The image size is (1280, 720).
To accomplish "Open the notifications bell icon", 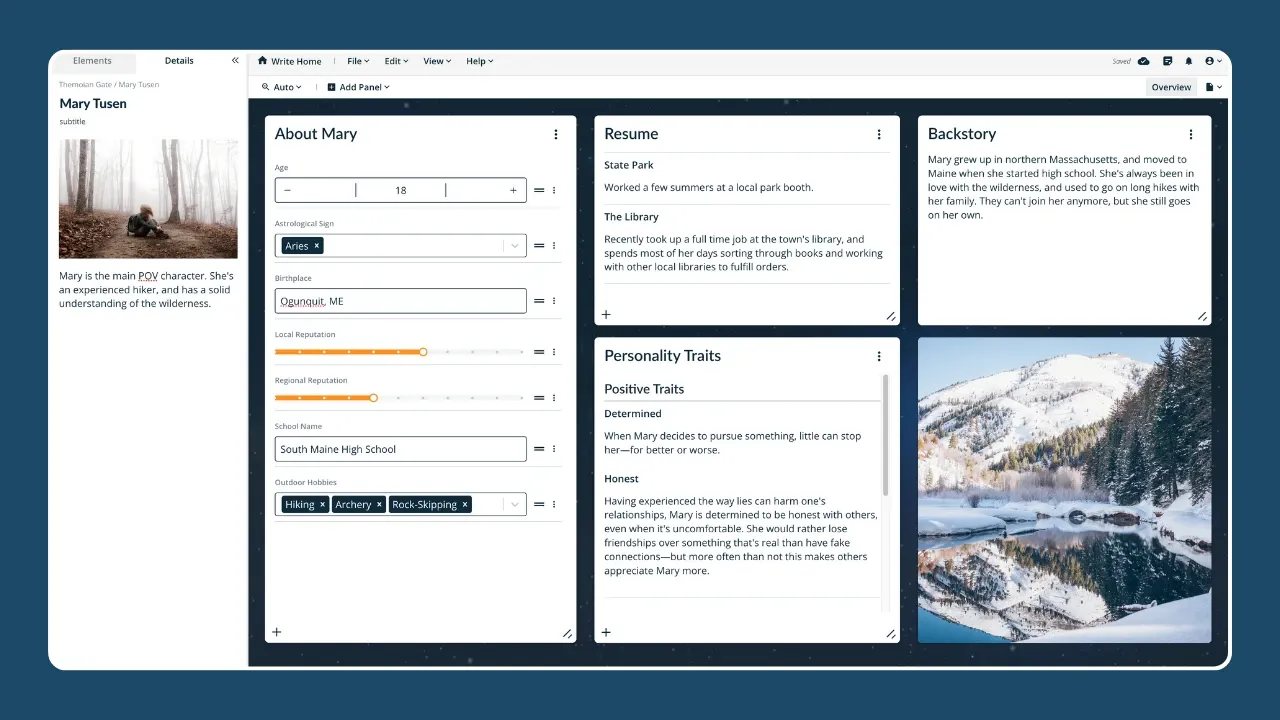I will coord(1189,61).
